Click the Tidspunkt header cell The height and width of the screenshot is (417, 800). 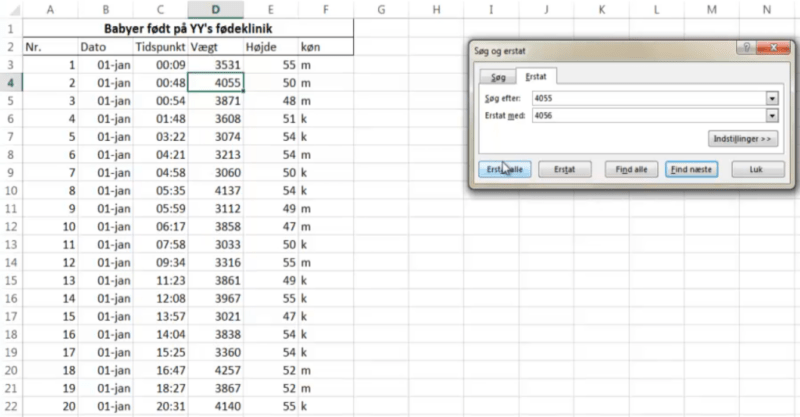pos(159,47)
